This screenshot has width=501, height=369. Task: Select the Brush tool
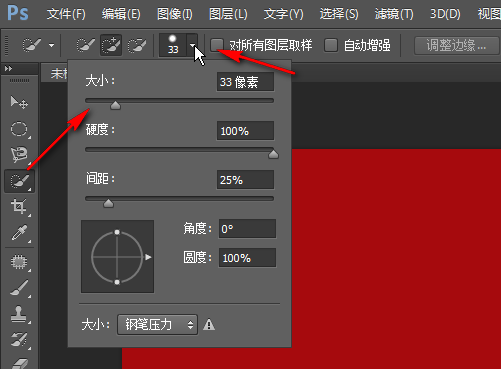click(19, 288)
